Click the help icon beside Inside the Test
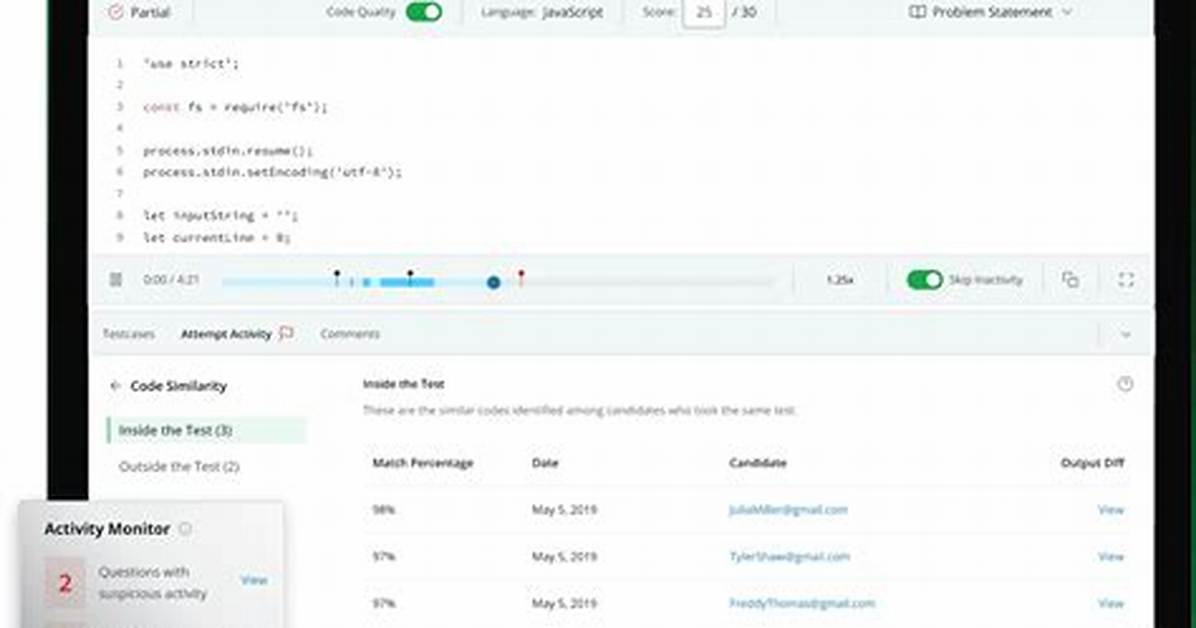The image size is (1196, 628). (x=1125, y=385)
